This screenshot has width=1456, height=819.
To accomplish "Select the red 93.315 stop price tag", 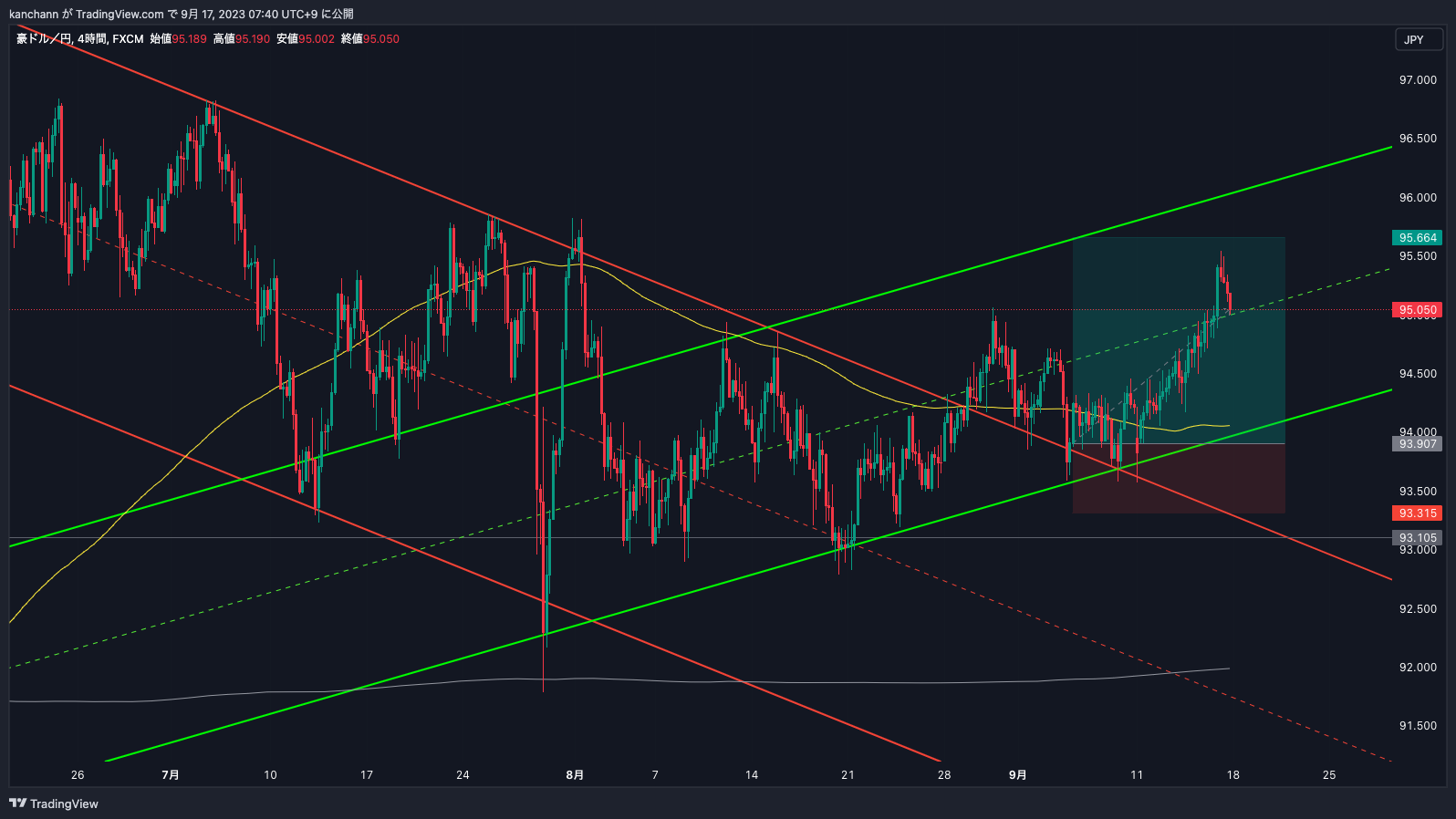I will pos(1418,513).
